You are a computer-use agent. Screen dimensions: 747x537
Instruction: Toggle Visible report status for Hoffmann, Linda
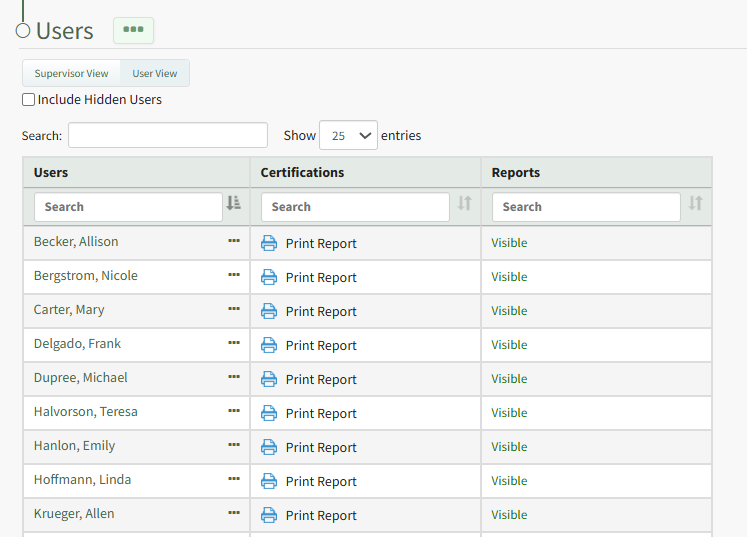click(x=509, y=481)
